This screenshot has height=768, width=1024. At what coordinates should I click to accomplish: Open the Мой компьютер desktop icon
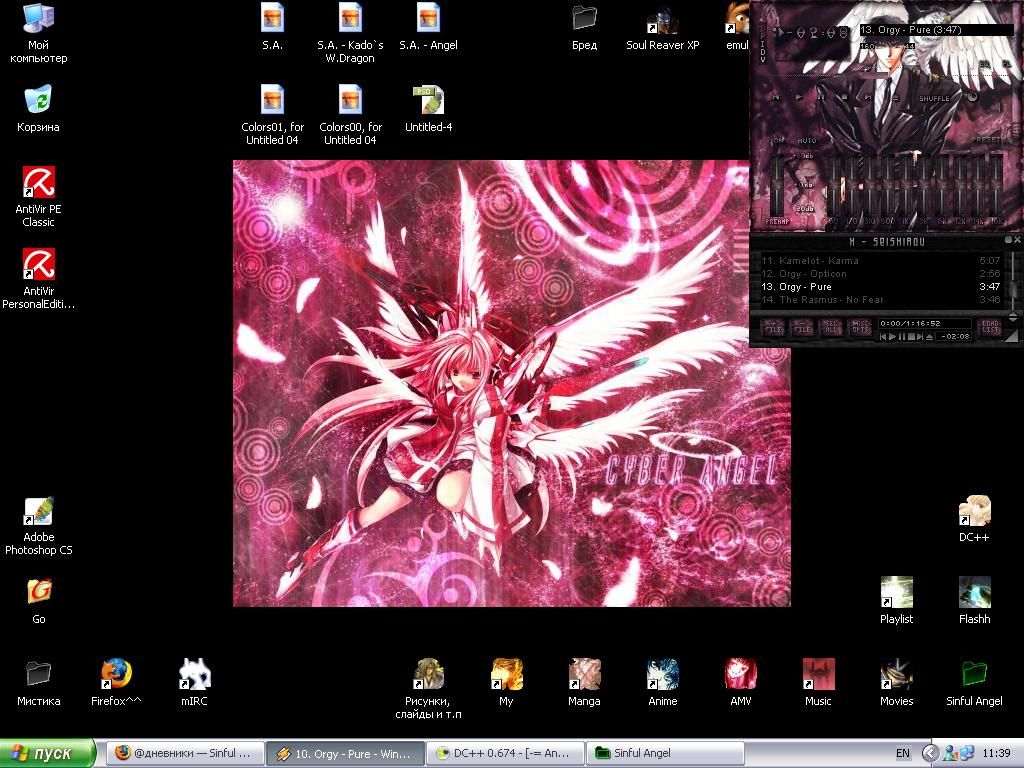[x=39, y=33]
